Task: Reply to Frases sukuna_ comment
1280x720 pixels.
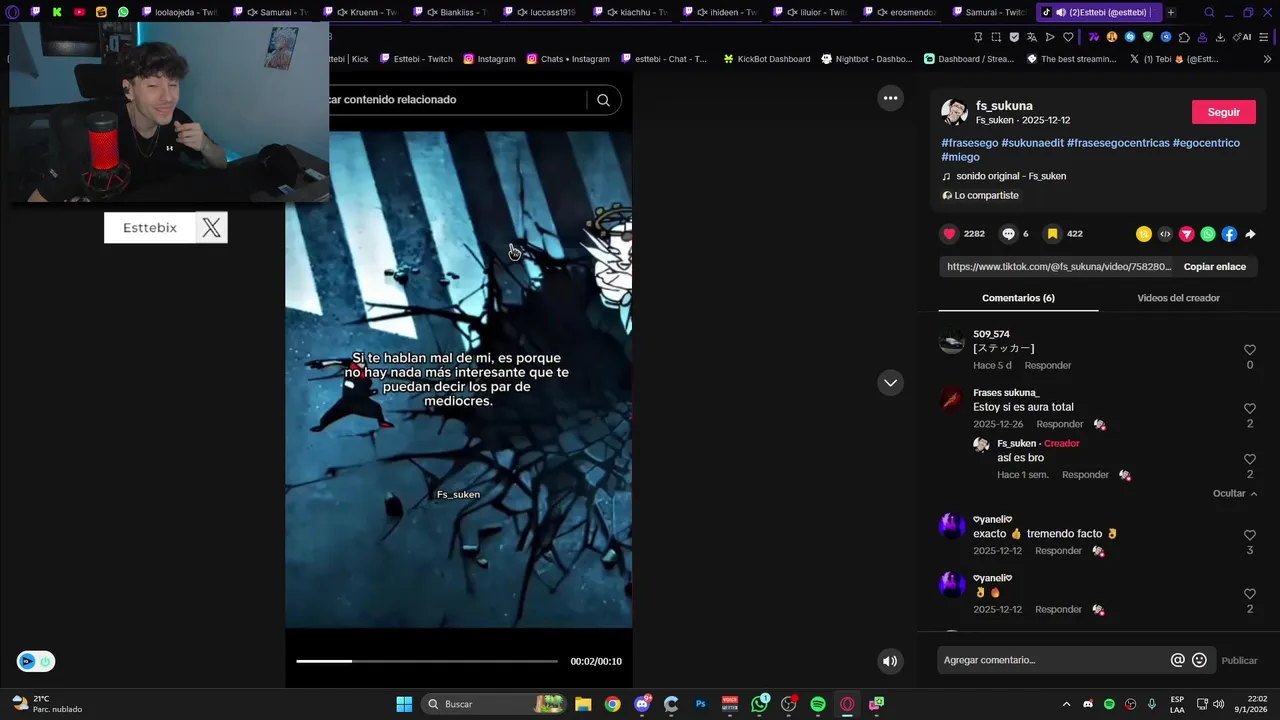Action: click(1059, 425)
